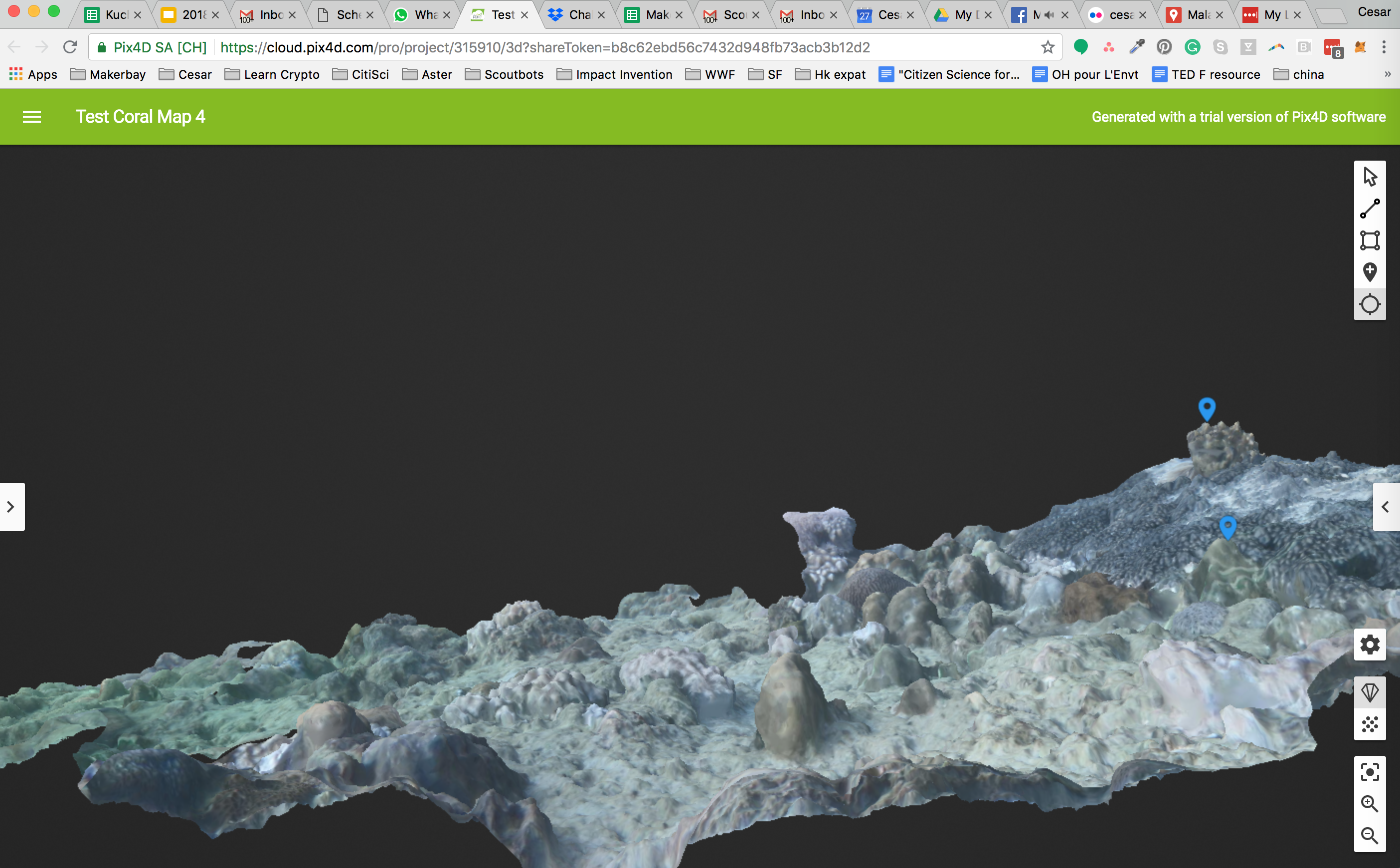This screenshot has height=868, width=1400.
Task: Select the surface area tool
Action: point(1370,240)
